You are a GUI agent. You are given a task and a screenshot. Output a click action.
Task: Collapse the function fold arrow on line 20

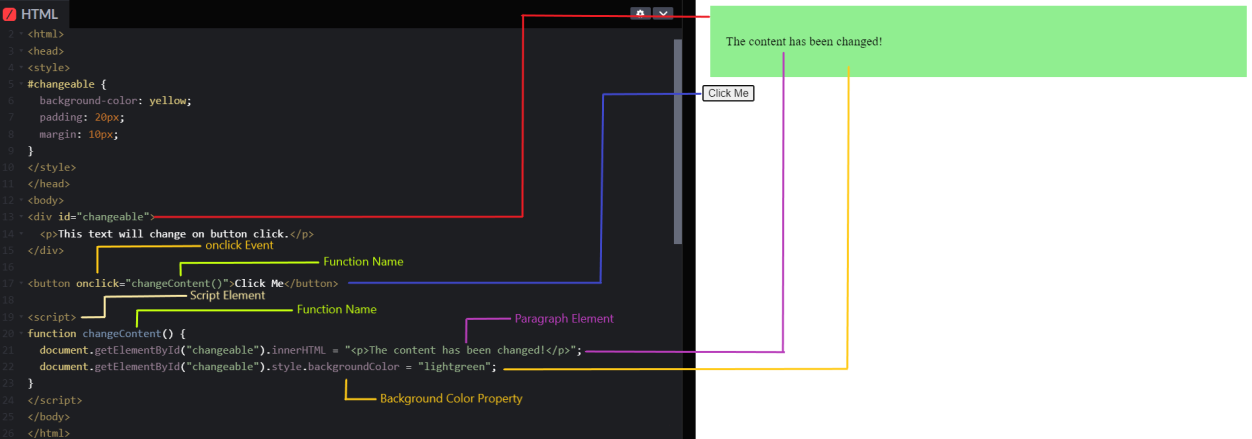[20, 333]
